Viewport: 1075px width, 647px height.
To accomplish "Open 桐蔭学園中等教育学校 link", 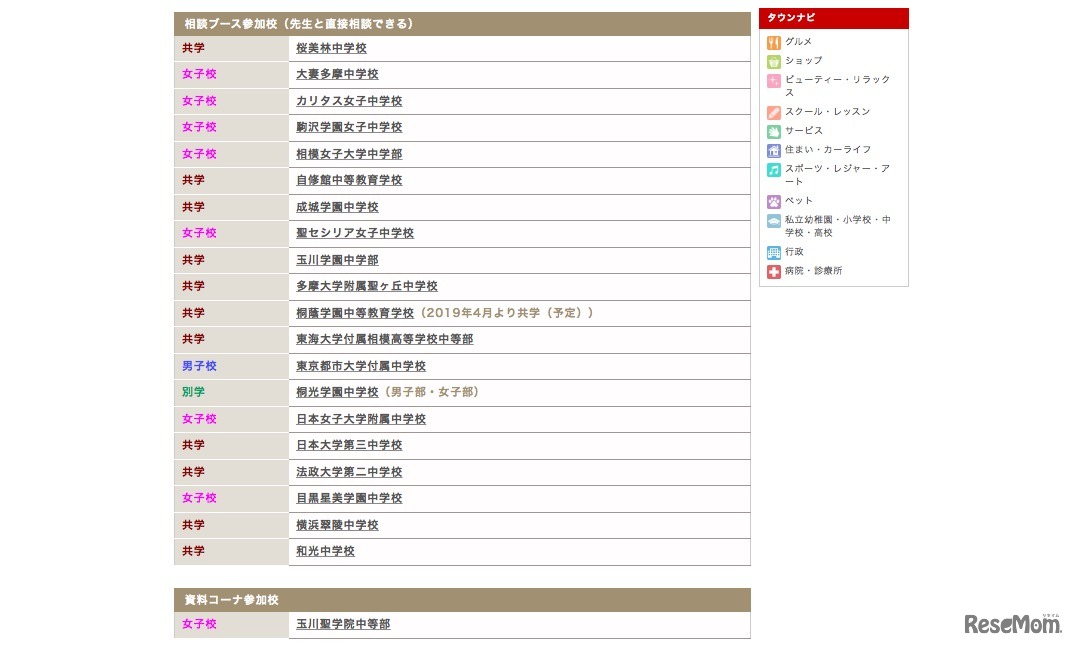I will pyautogui.click(x=355, y=313).
